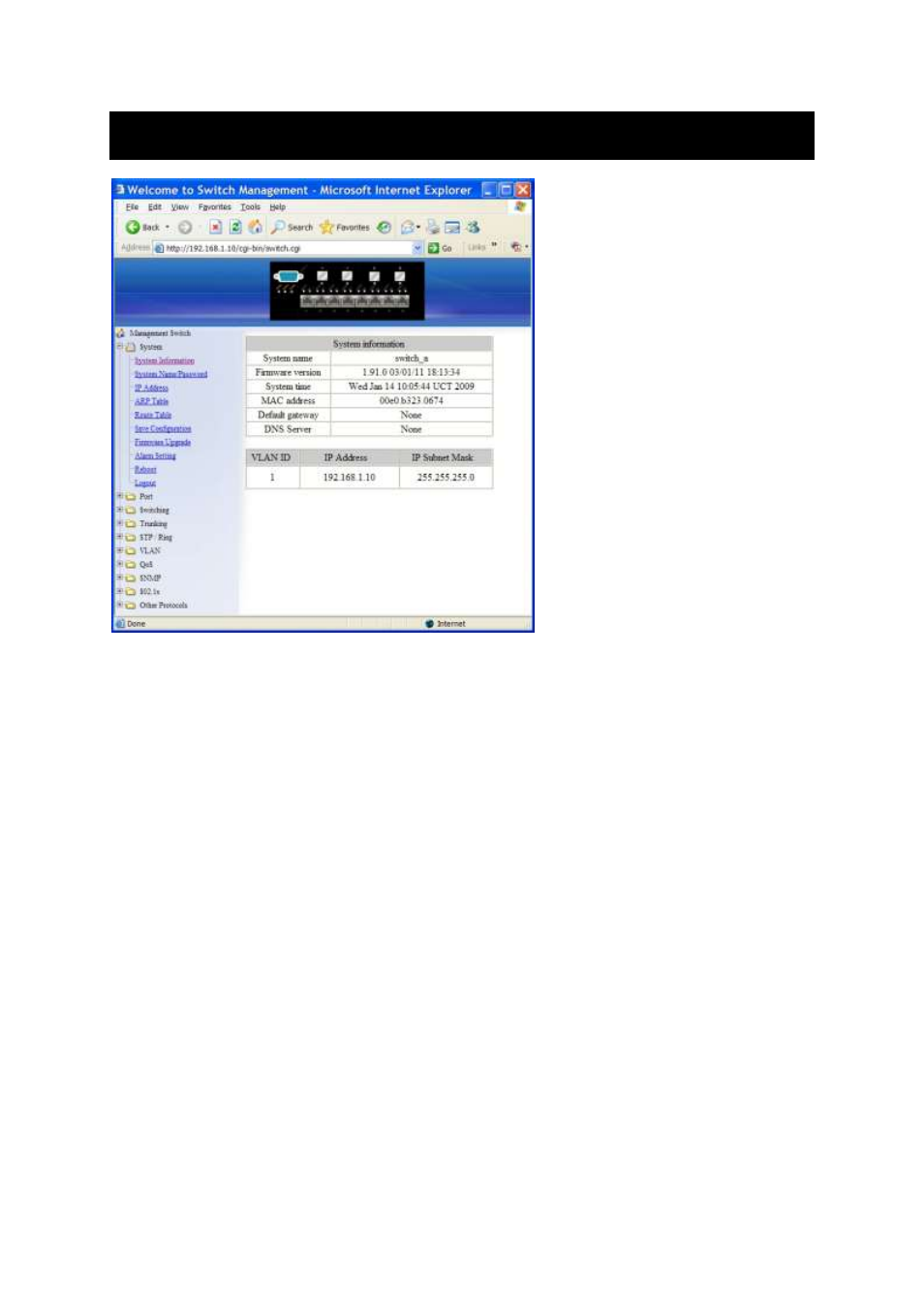The height and width of the screenshot is (1308, 924).
Task: Open the Firmware Upgrade link
Action: [x=163, y=442]
